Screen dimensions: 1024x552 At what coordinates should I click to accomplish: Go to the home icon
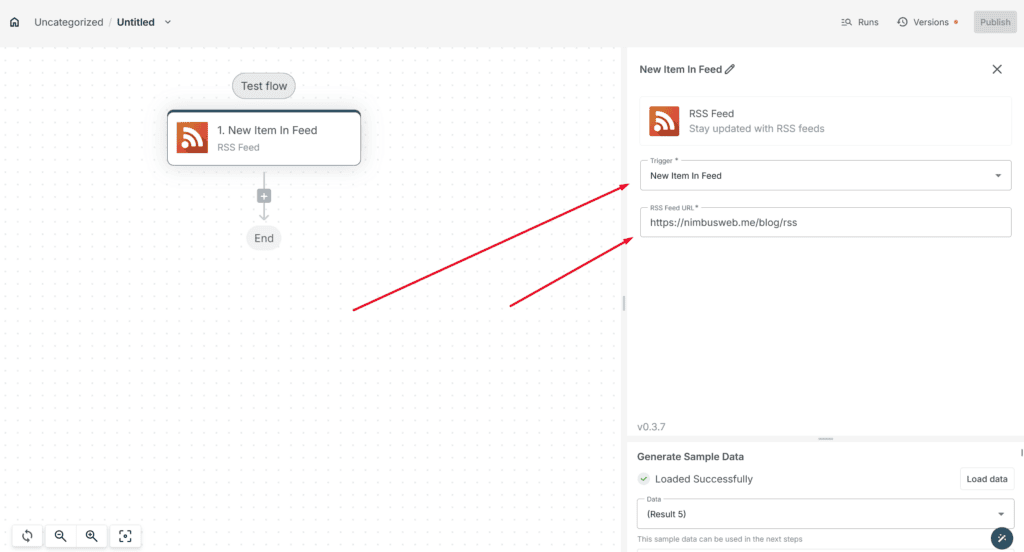pyautogui.click(x=14, y=22)
